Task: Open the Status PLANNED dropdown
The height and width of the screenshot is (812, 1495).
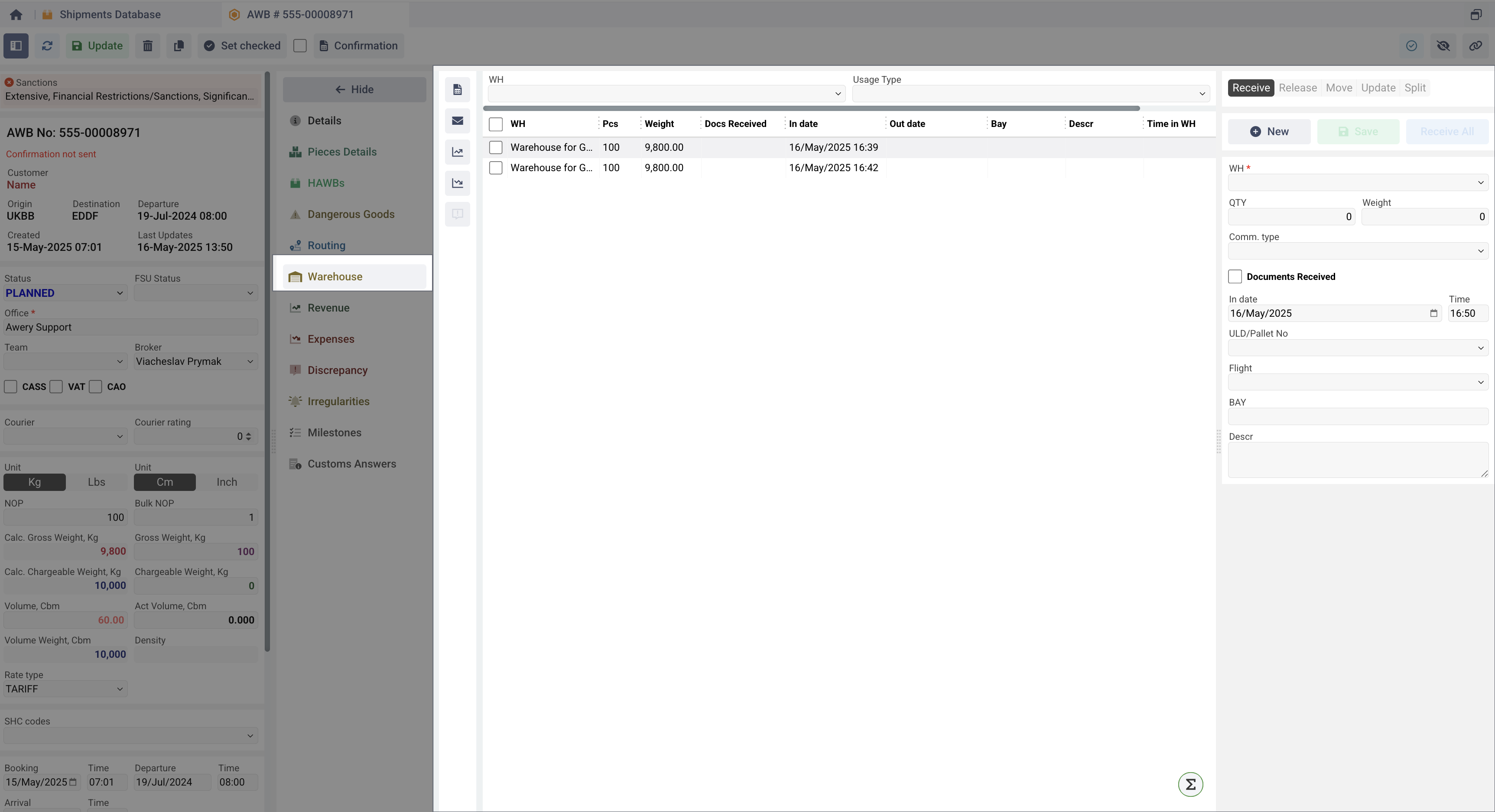Action: click(x=65, y=293)
